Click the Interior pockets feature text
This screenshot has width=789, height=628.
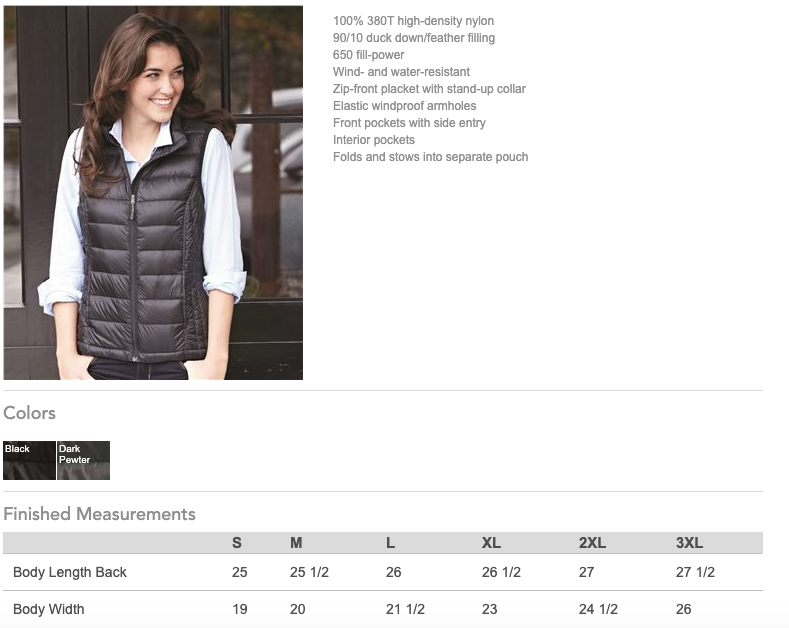tap(374, 139)
